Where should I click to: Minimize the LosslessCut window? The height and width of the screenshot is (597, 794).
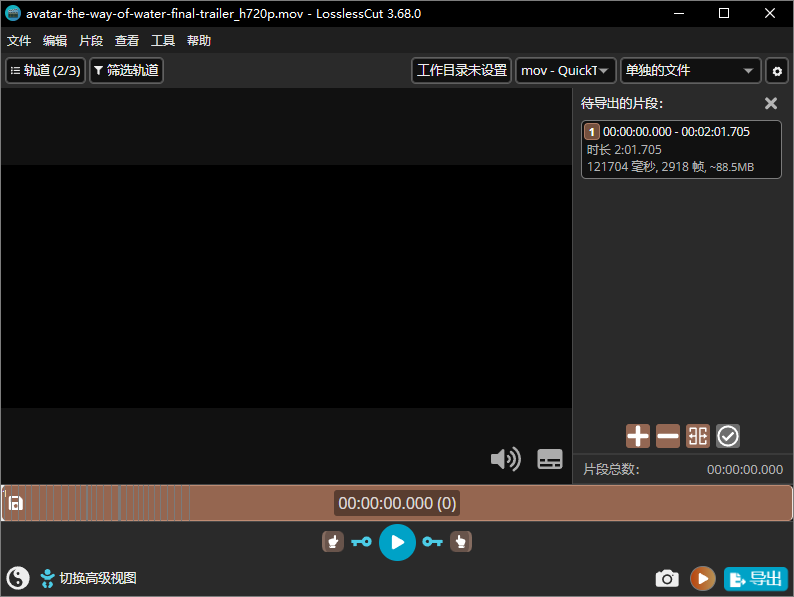coord(679,13)
